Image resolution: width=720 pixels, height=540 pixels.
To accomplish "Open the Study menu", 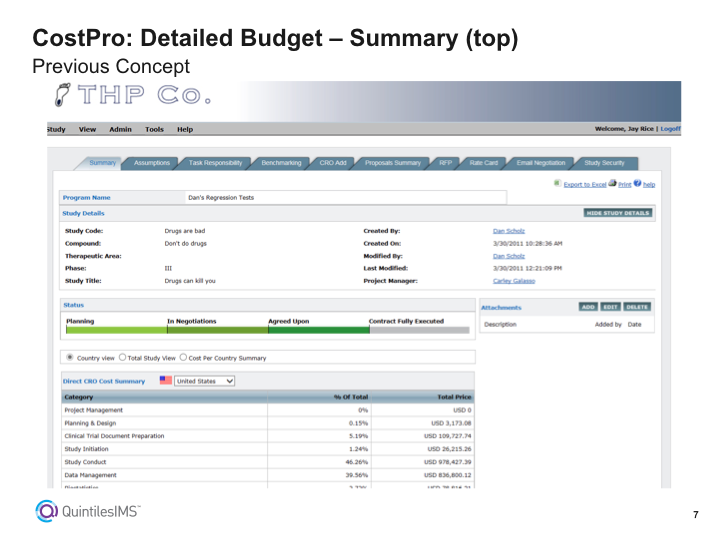I will coord(56,129).
